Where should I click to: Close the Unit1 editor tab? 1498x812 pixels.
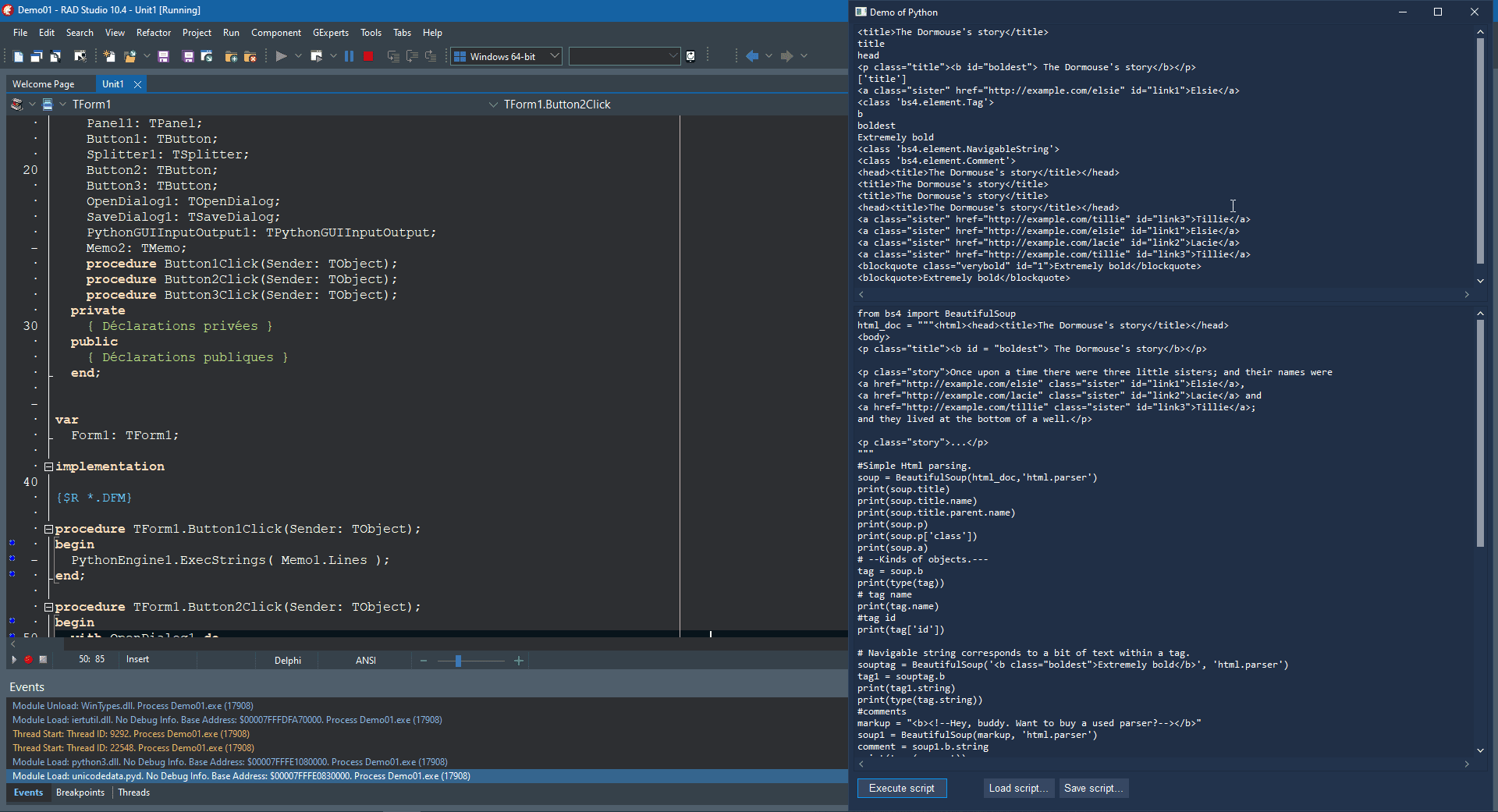[137, 84]
